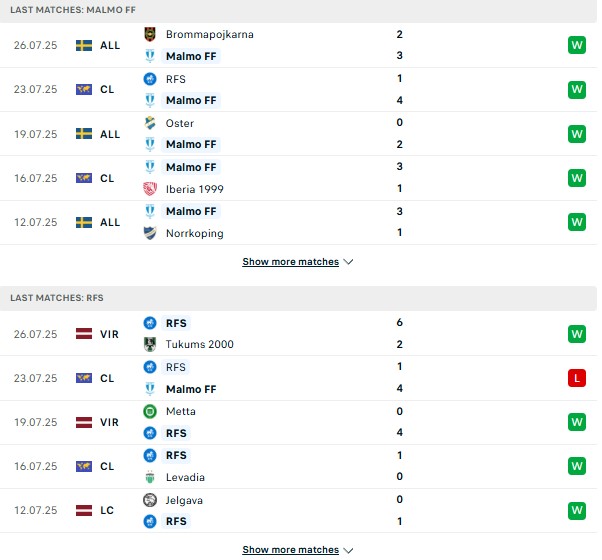Click the Last Matches: RFS section header
This screenshot has height=560, width=602.
pyautogui.click(x=298, y=298)
